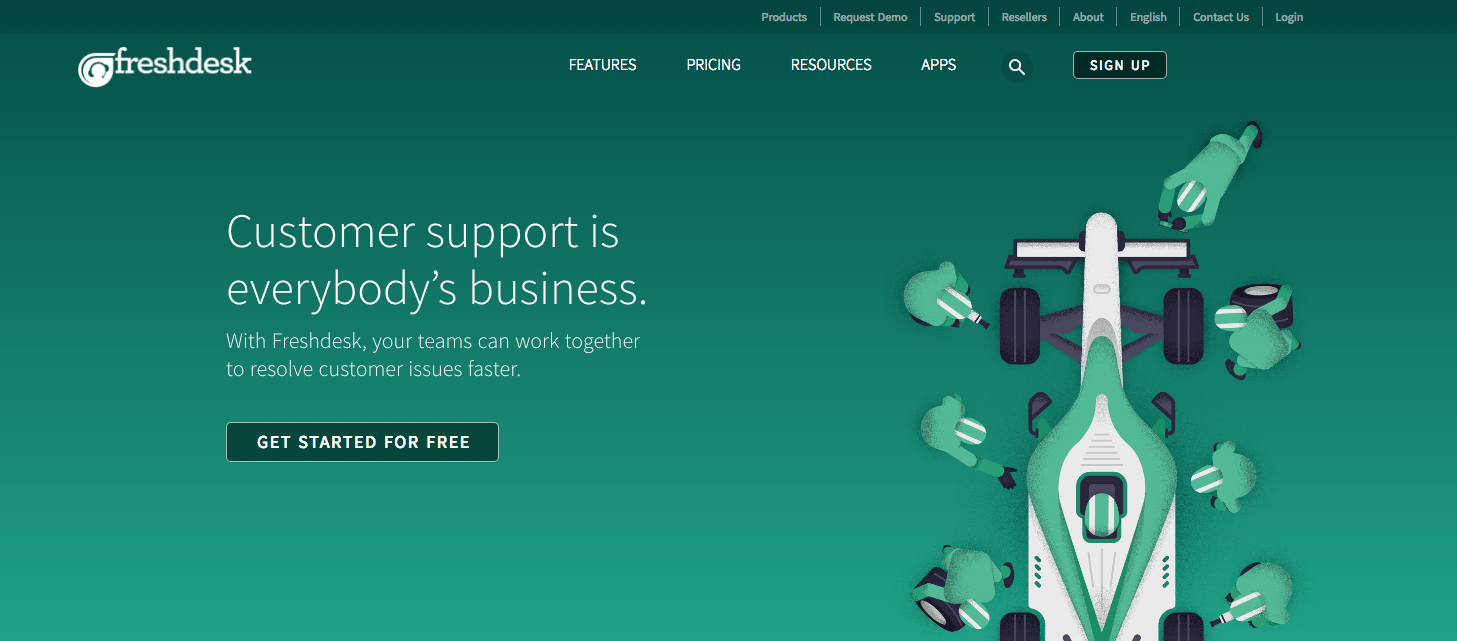Viewport: 1457px width, 641px height.
Task: Click the Freshdesk wordmark text
Action: 183,64
